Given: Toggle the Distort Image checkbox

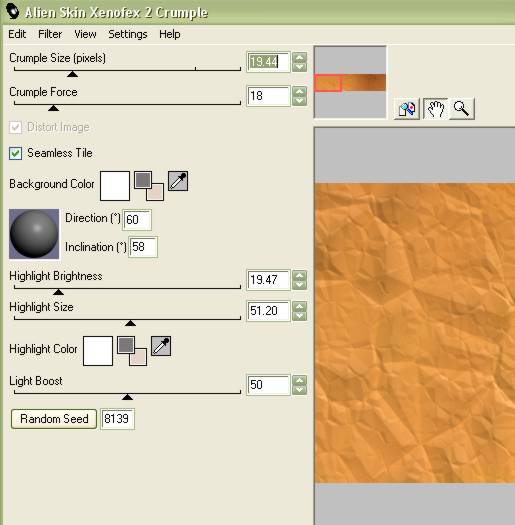Looking at the screenshot, I should (15, 127).
